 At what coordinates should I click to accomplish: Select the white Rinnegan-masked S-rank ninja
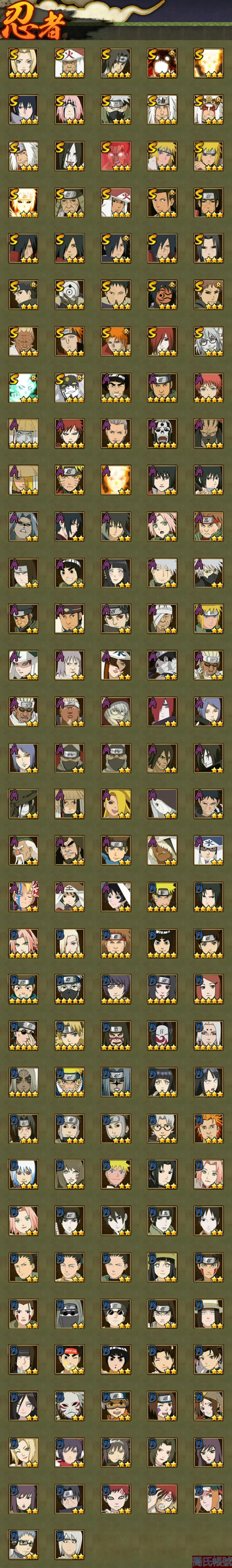[x=70, y=295]
